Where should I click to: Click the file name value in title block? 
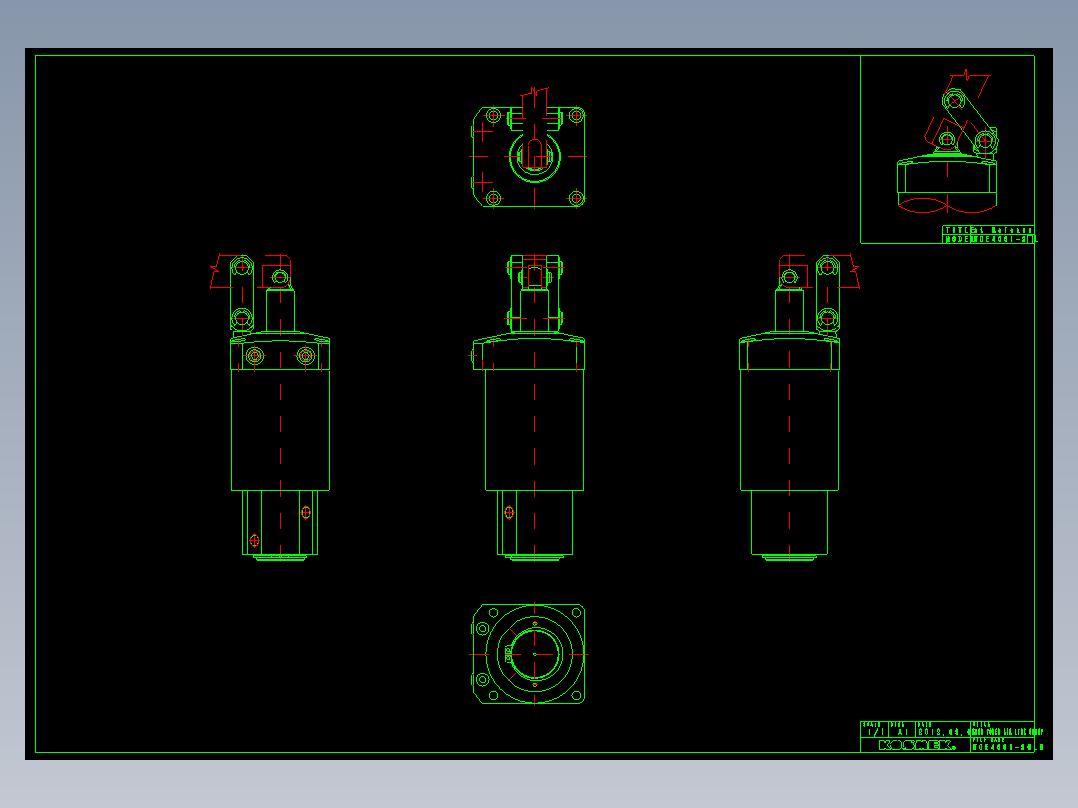pos(1007,747)
